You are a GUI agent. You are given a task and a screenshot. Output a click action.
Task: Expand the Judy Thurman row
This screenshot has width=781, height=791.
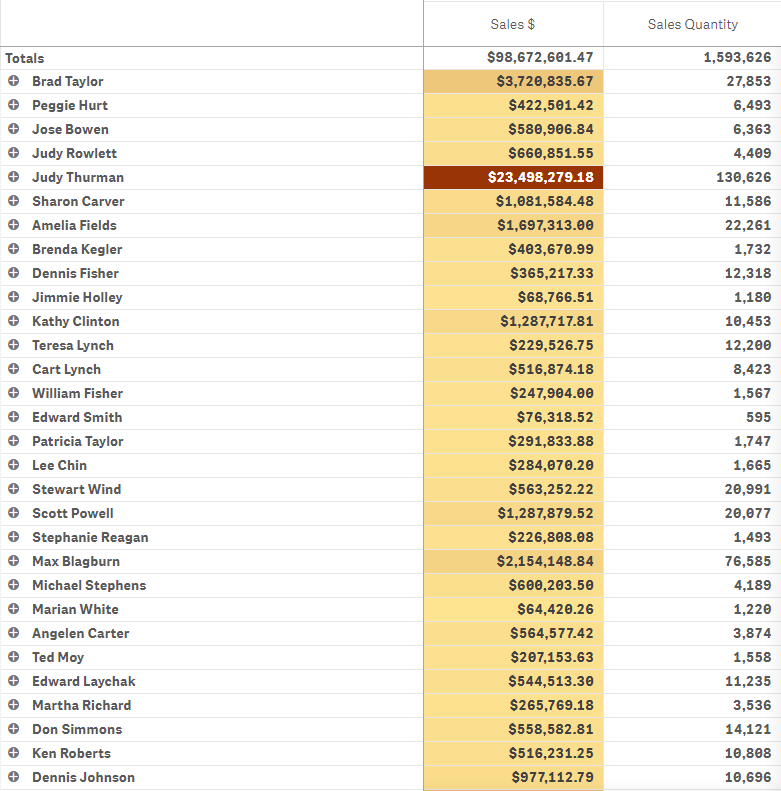coord(14,177)
